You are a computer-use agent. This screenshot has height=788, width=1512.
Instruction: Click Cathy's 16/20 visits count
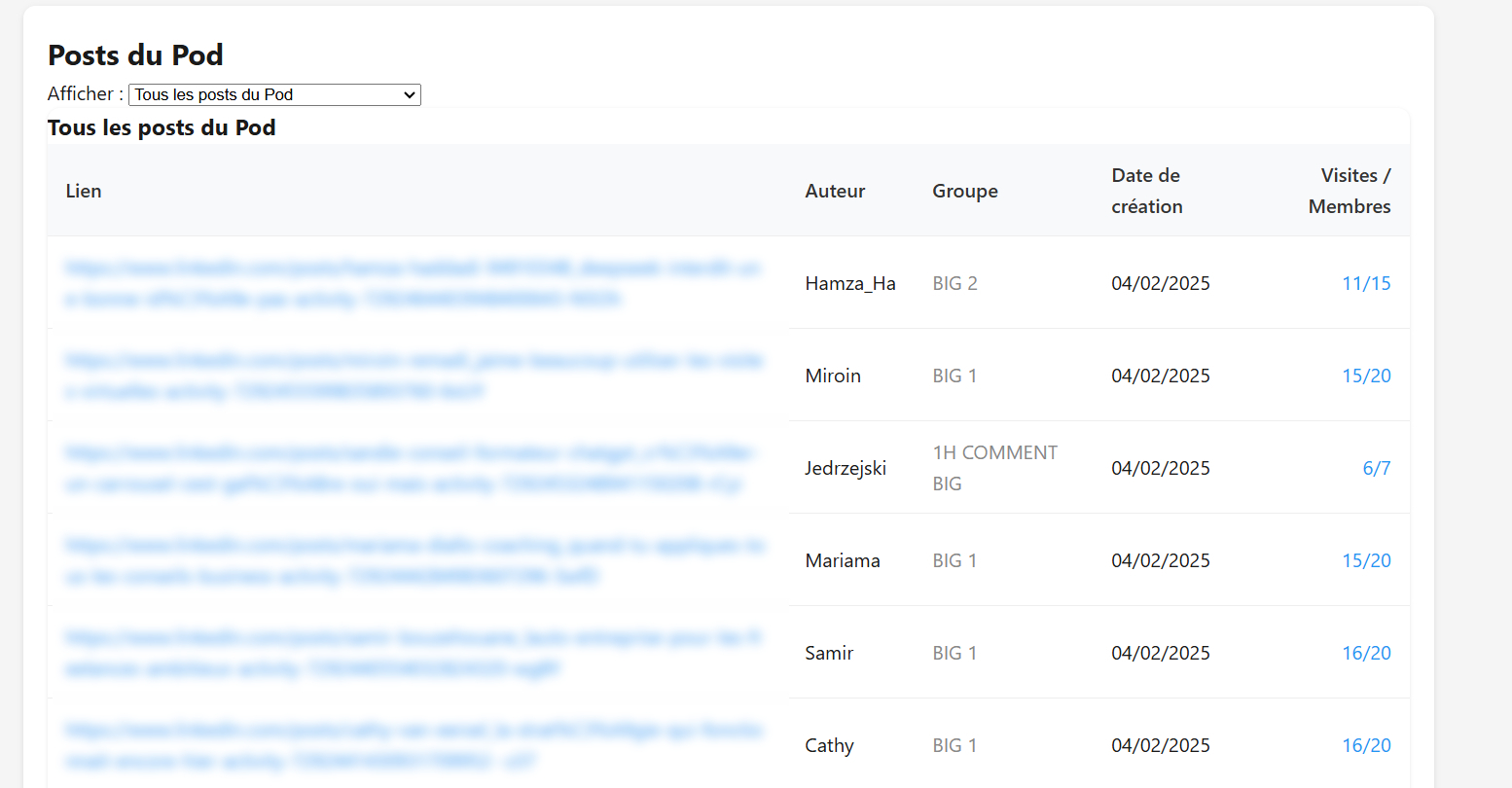point(1366,745)
